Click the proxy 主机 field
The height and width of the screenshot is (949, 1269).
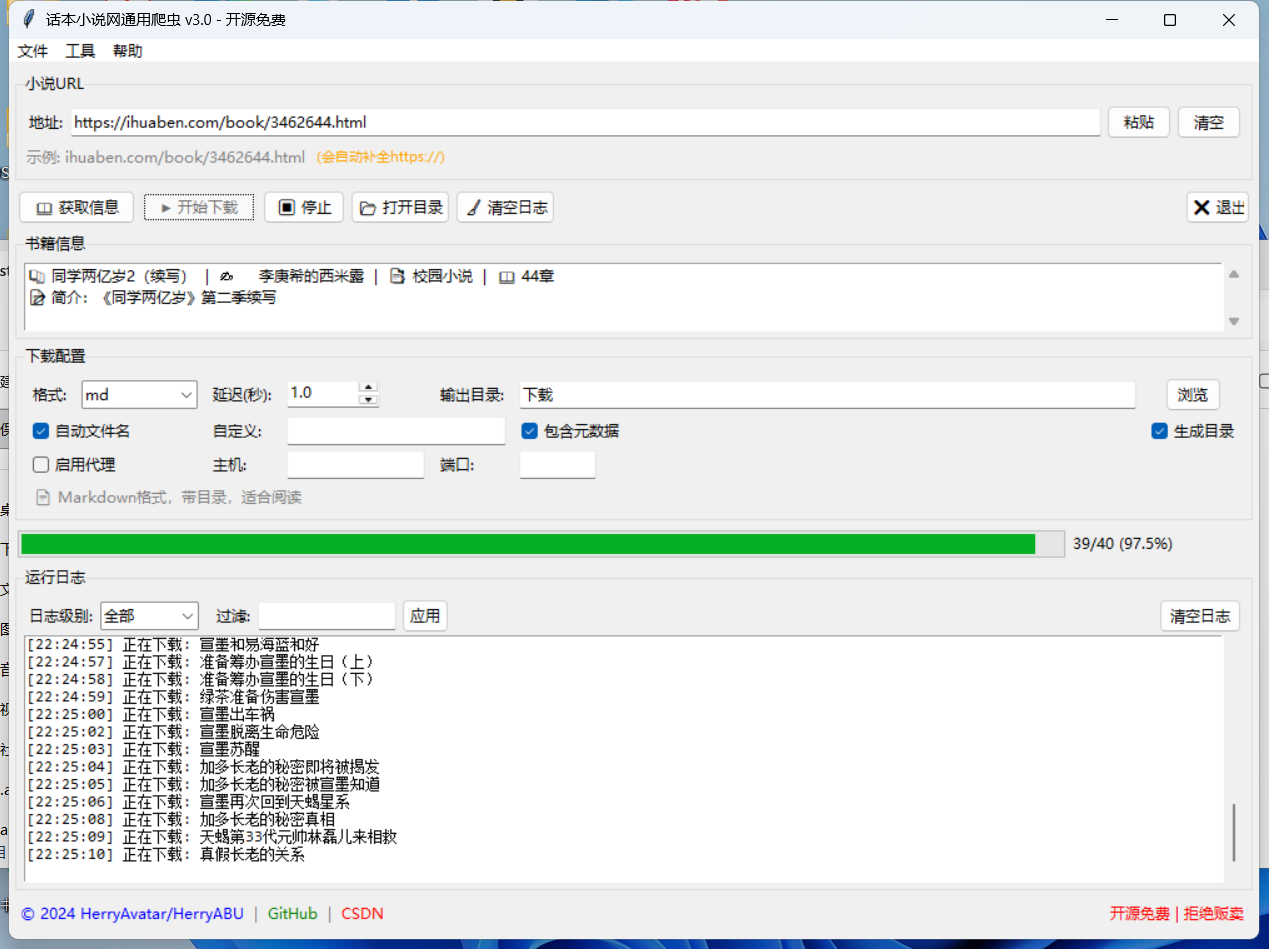[x=356, y=464]
